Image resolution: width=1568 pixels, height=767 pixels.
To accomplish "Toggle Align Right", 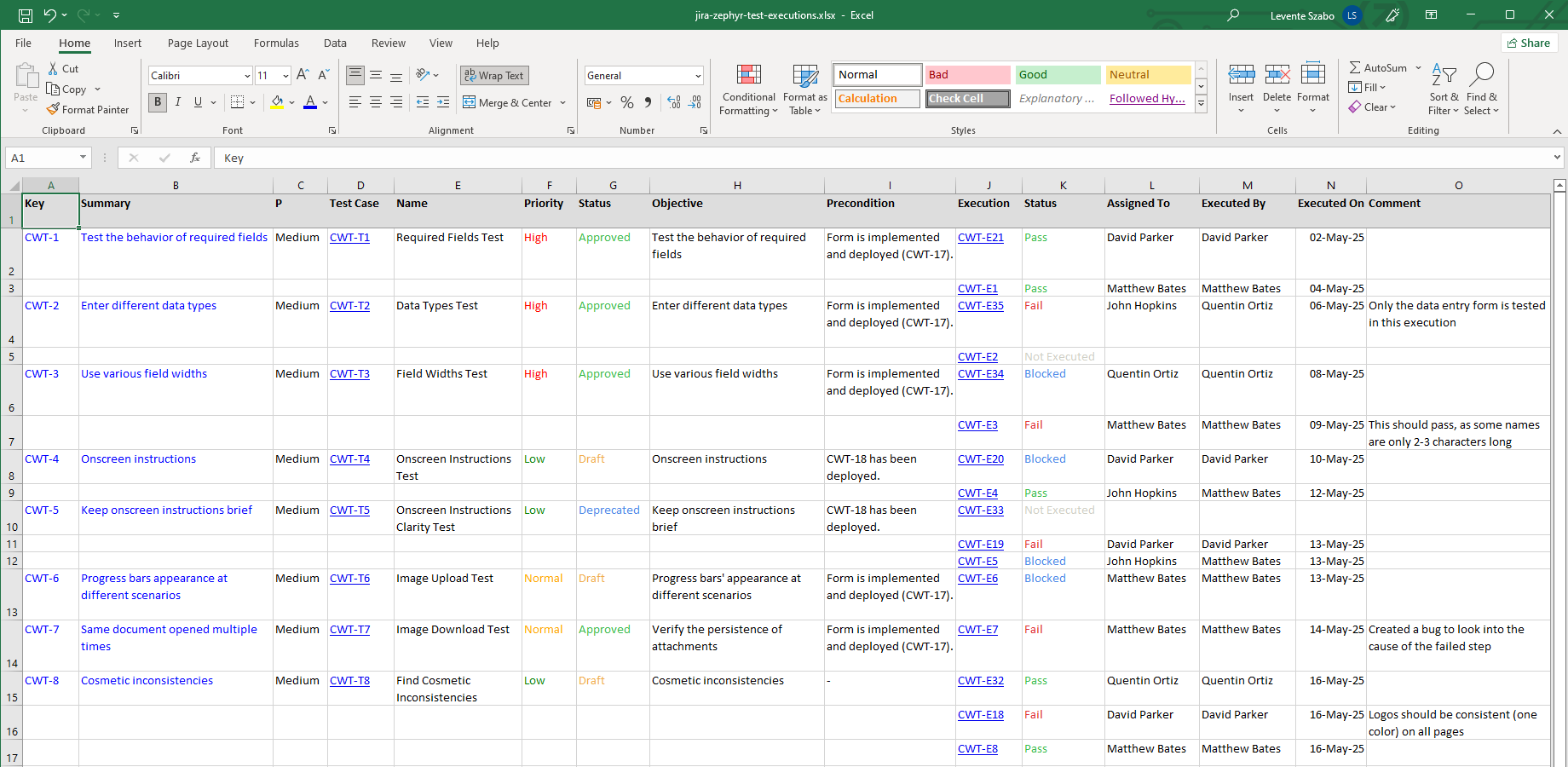I will [396, 102].
